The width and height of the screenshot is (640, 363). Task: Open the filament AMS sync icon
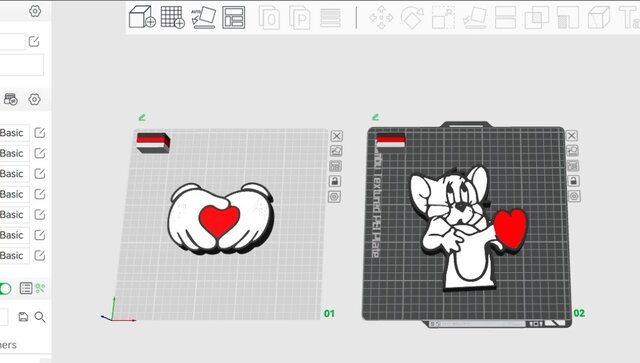pos(11,99)
